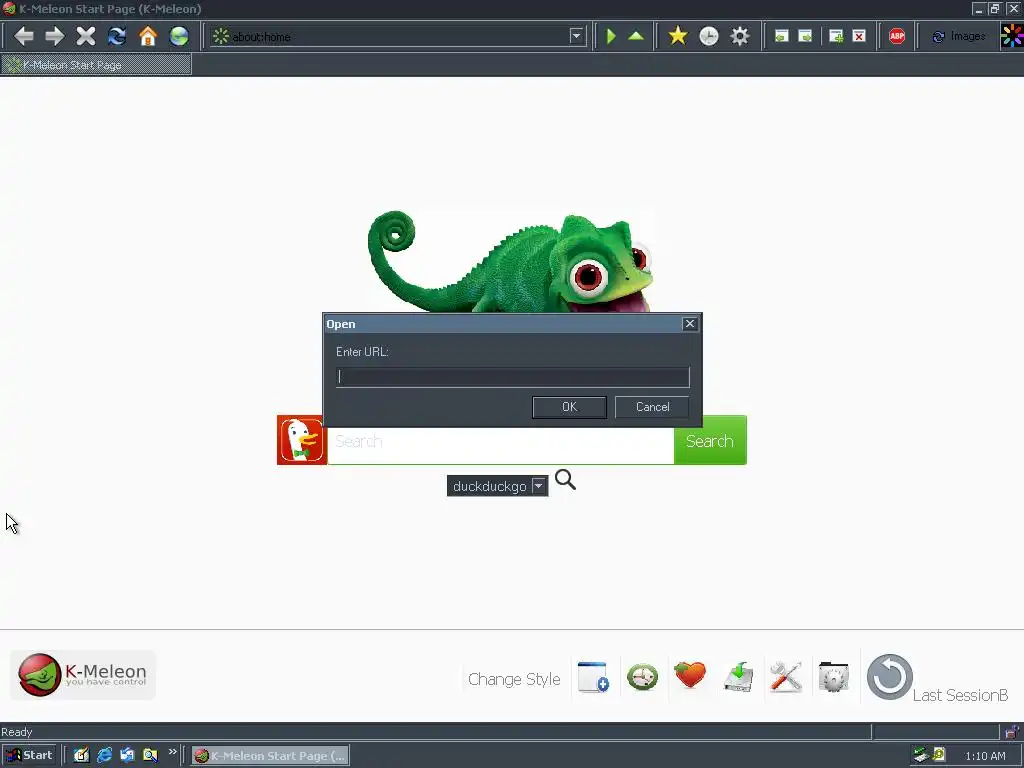
Task: Reload the page with the refresh icon
Action: 117,36
